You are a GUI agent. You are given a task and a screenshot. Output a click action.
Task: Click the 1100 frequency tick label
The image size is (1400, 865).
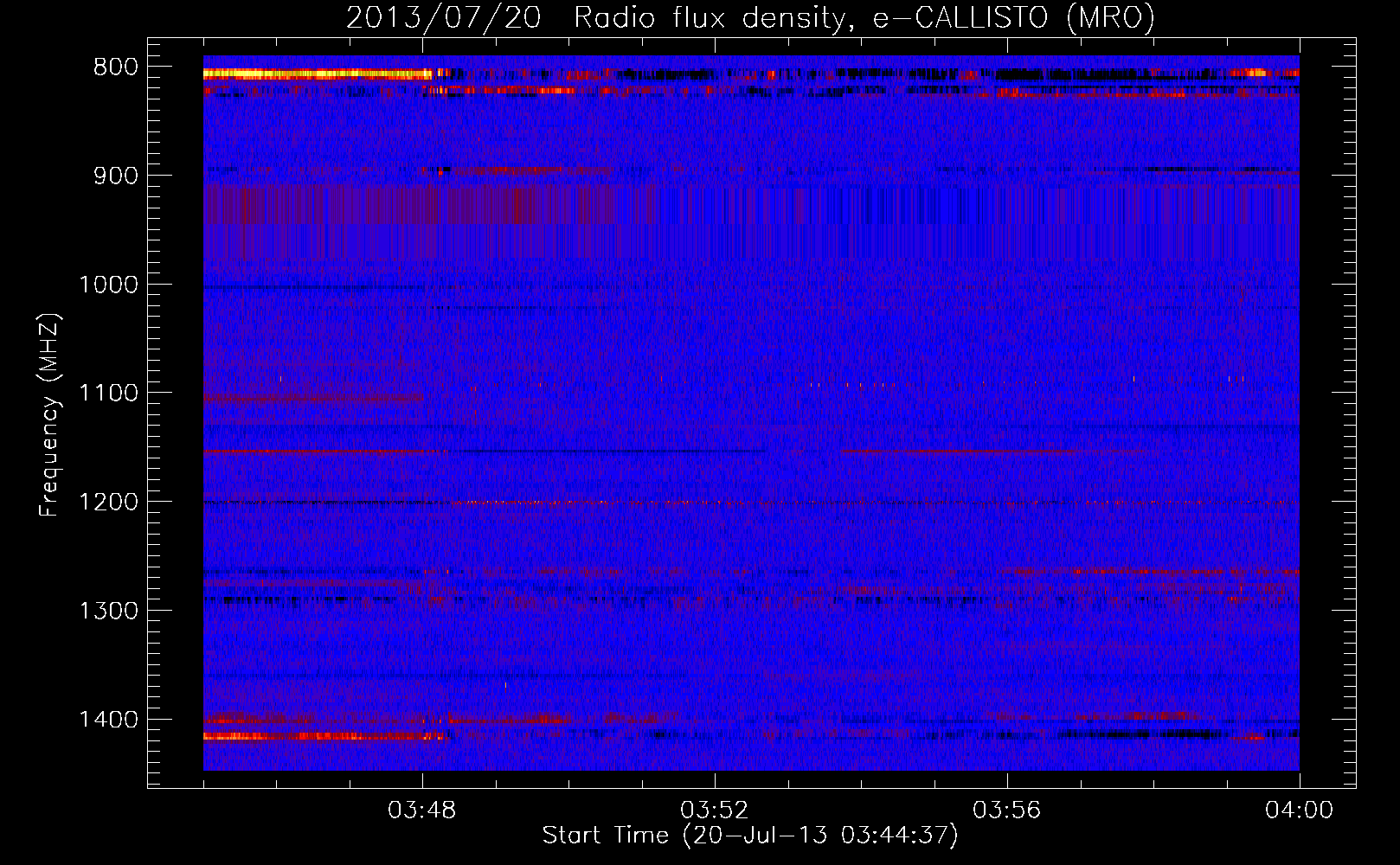point(108,394)
